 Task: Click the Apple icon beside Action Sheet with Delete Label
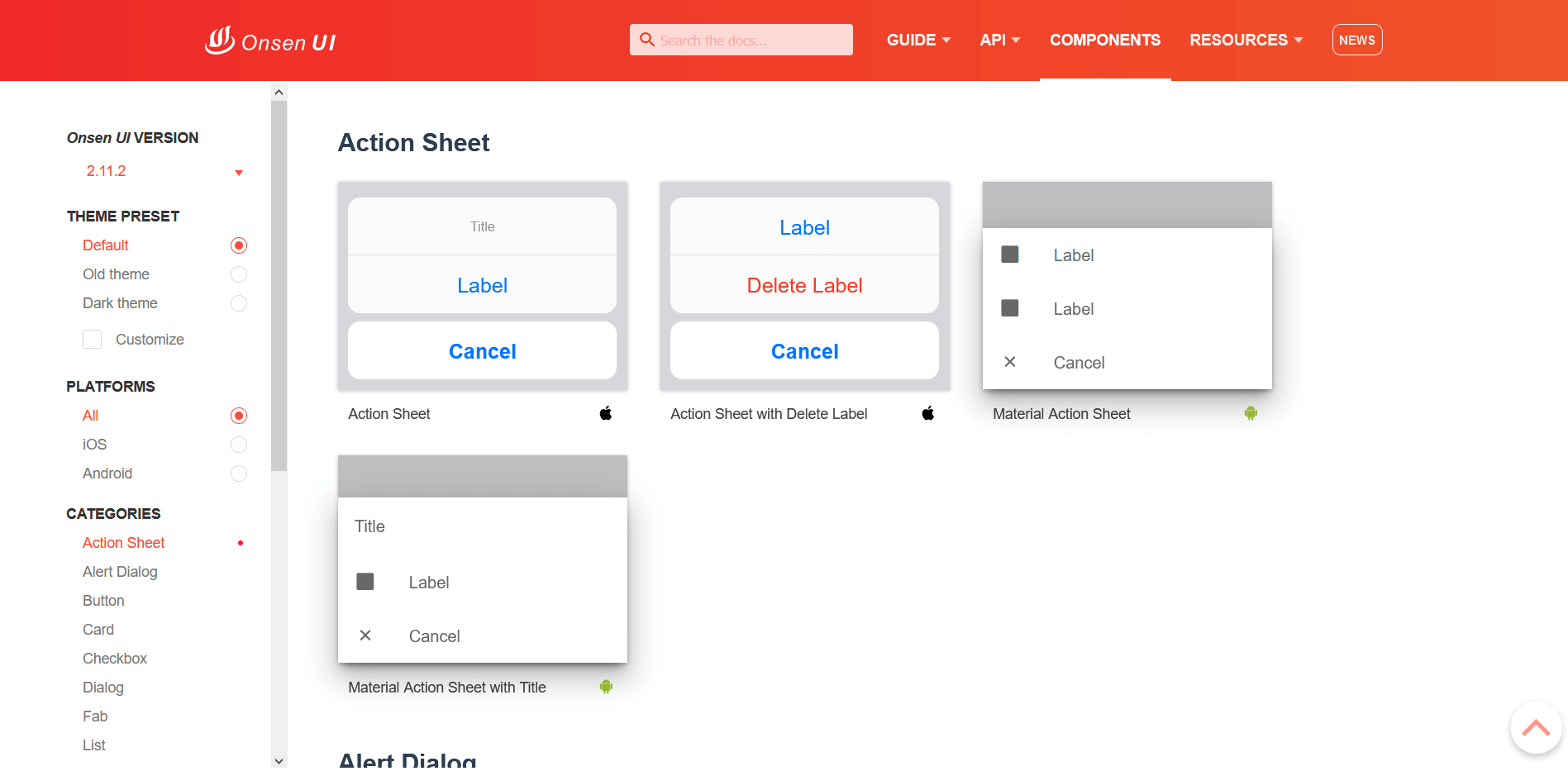click(927, 412)
